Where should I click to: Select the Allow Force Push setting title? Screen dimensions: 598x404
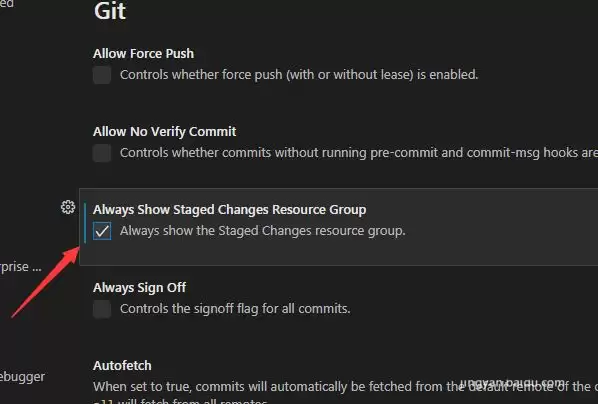[143, 53]
